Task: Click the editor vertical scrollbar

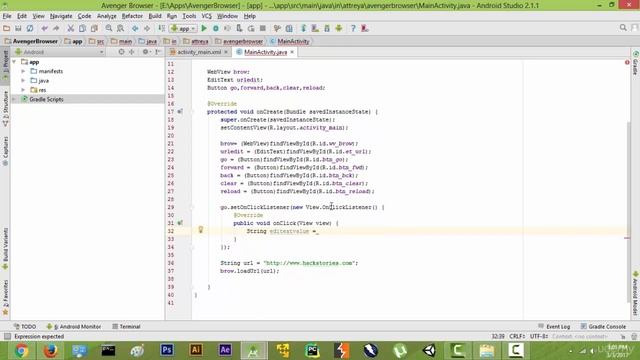Action: [628, 212]
